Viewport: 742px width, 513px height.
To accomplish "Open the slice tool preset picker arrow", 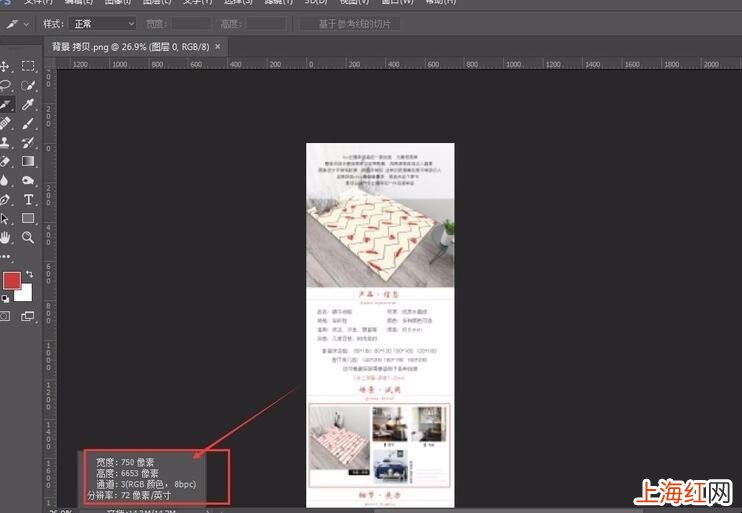I will coord(26,24).
